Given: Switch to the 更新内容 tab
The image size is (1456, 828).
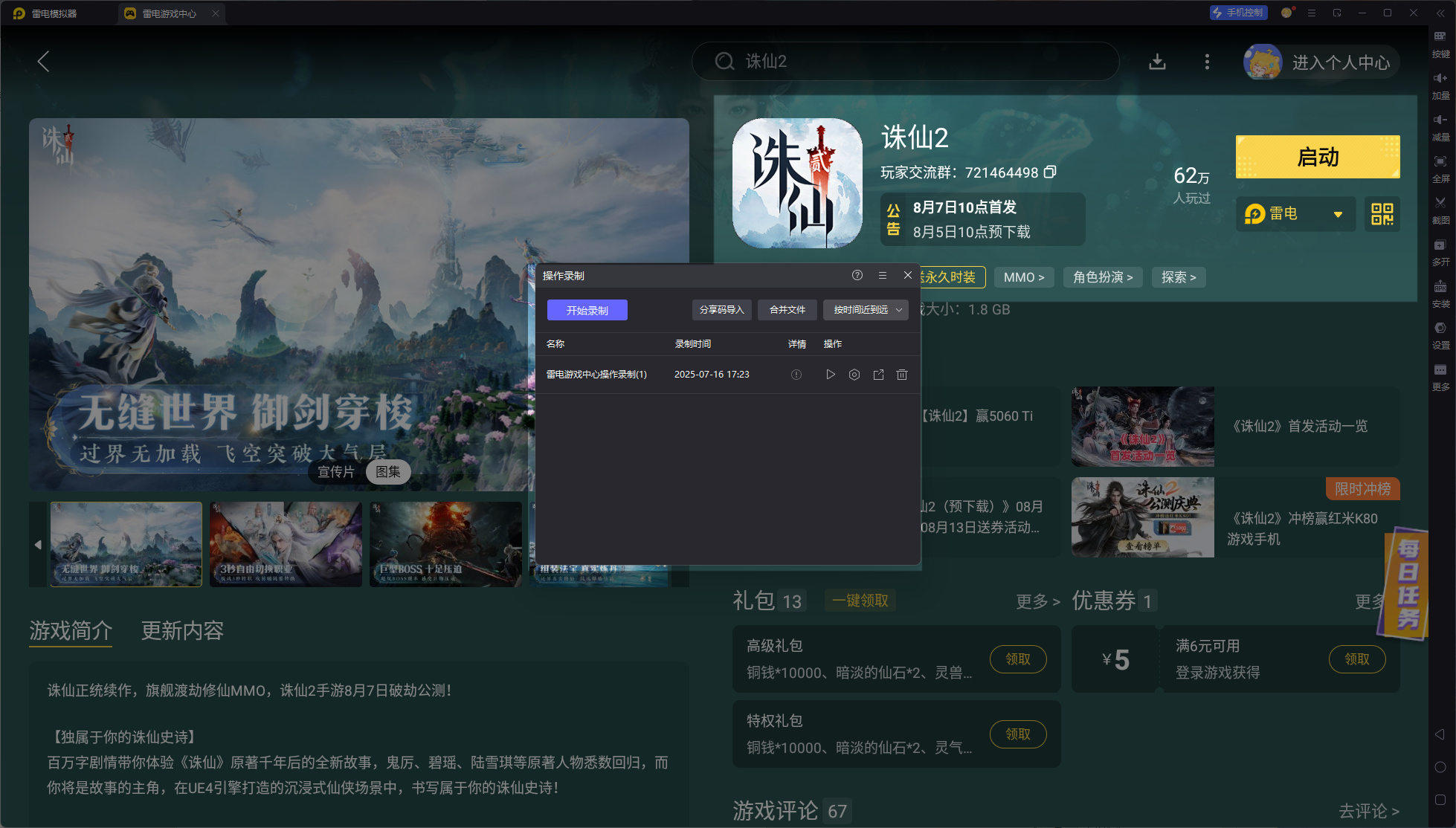Looking at the screenshot, I should coord(182,631).
